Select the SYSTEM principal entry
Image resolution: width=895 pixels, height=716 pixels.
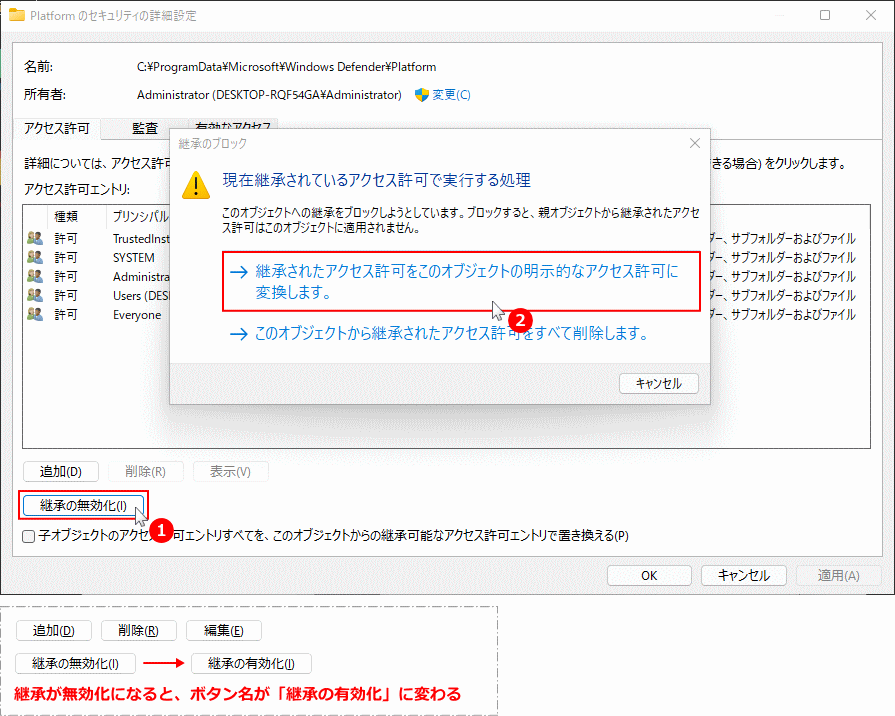[x=134, y=258]
